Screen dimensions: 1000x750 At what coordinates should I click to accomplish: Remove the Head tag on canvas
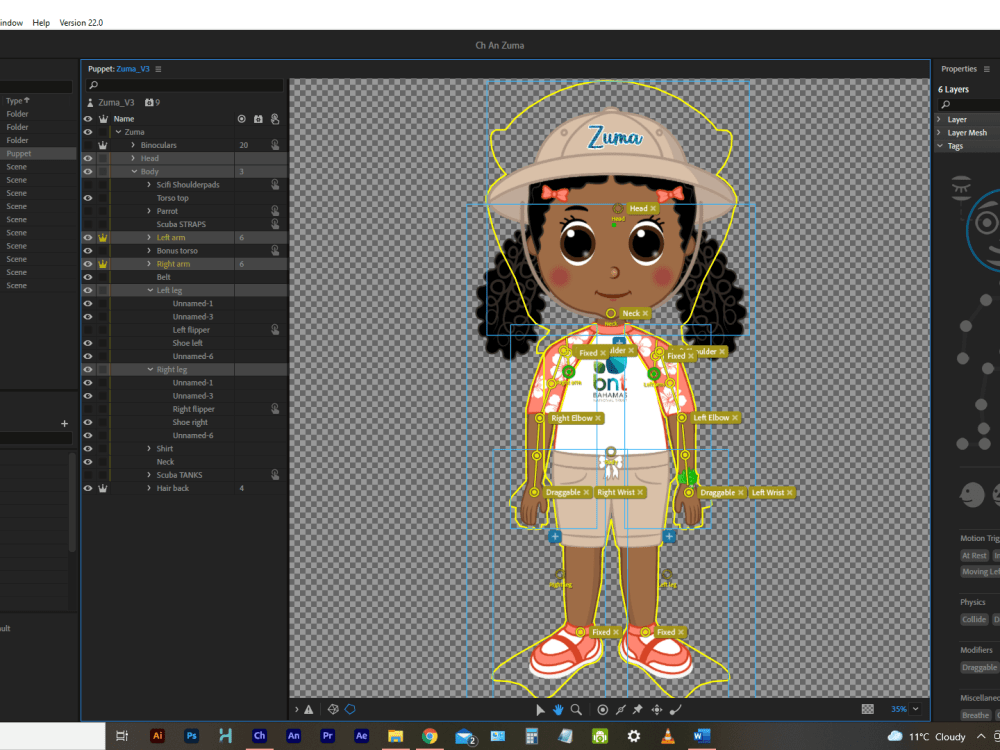[x=653, y=209]
